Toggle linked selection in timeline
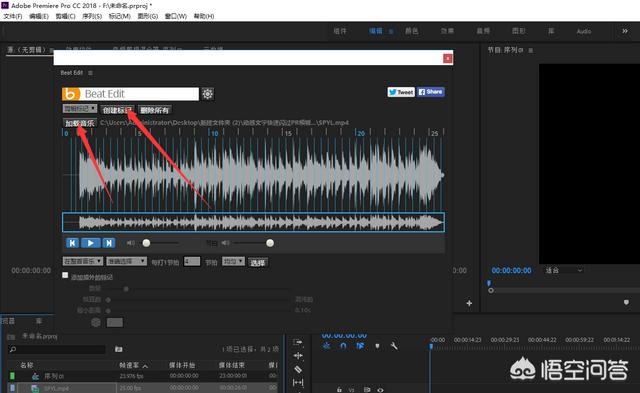This screenshot has width=640, height=393. point(360,346)
